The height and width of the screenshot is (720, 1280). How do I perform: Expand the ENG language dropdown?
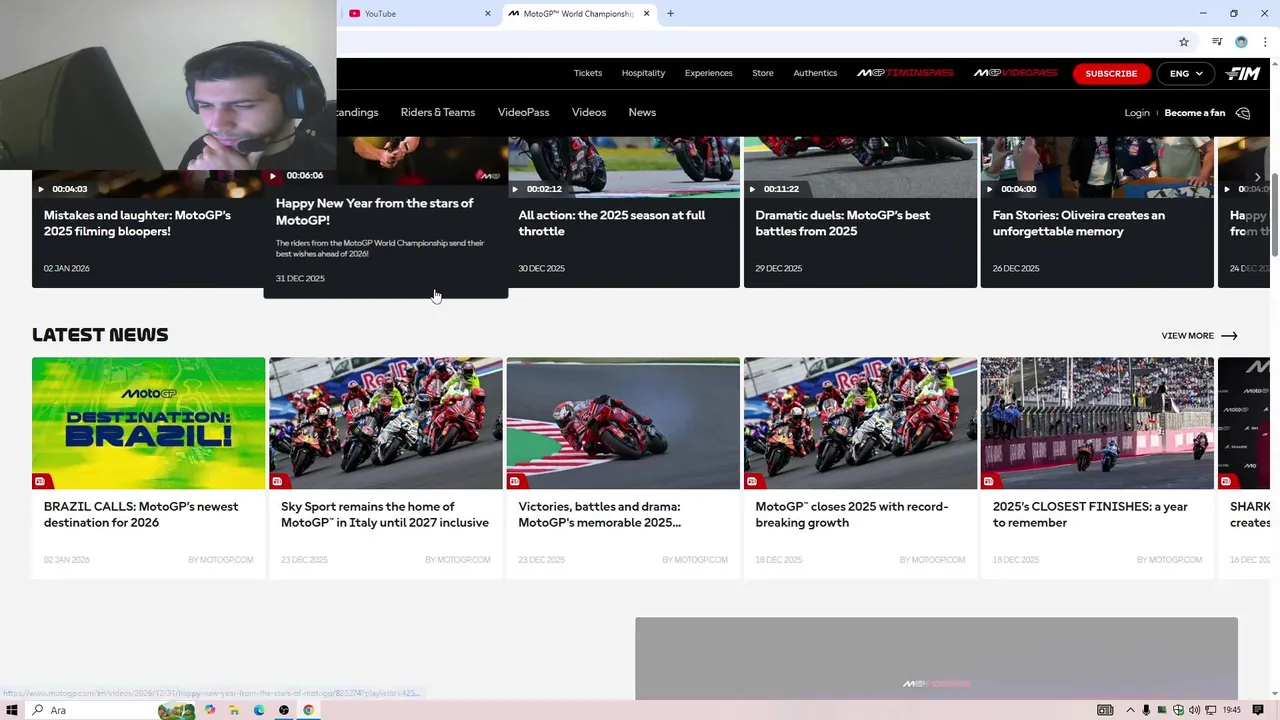pyautogui.click(x=1186, y=73)
